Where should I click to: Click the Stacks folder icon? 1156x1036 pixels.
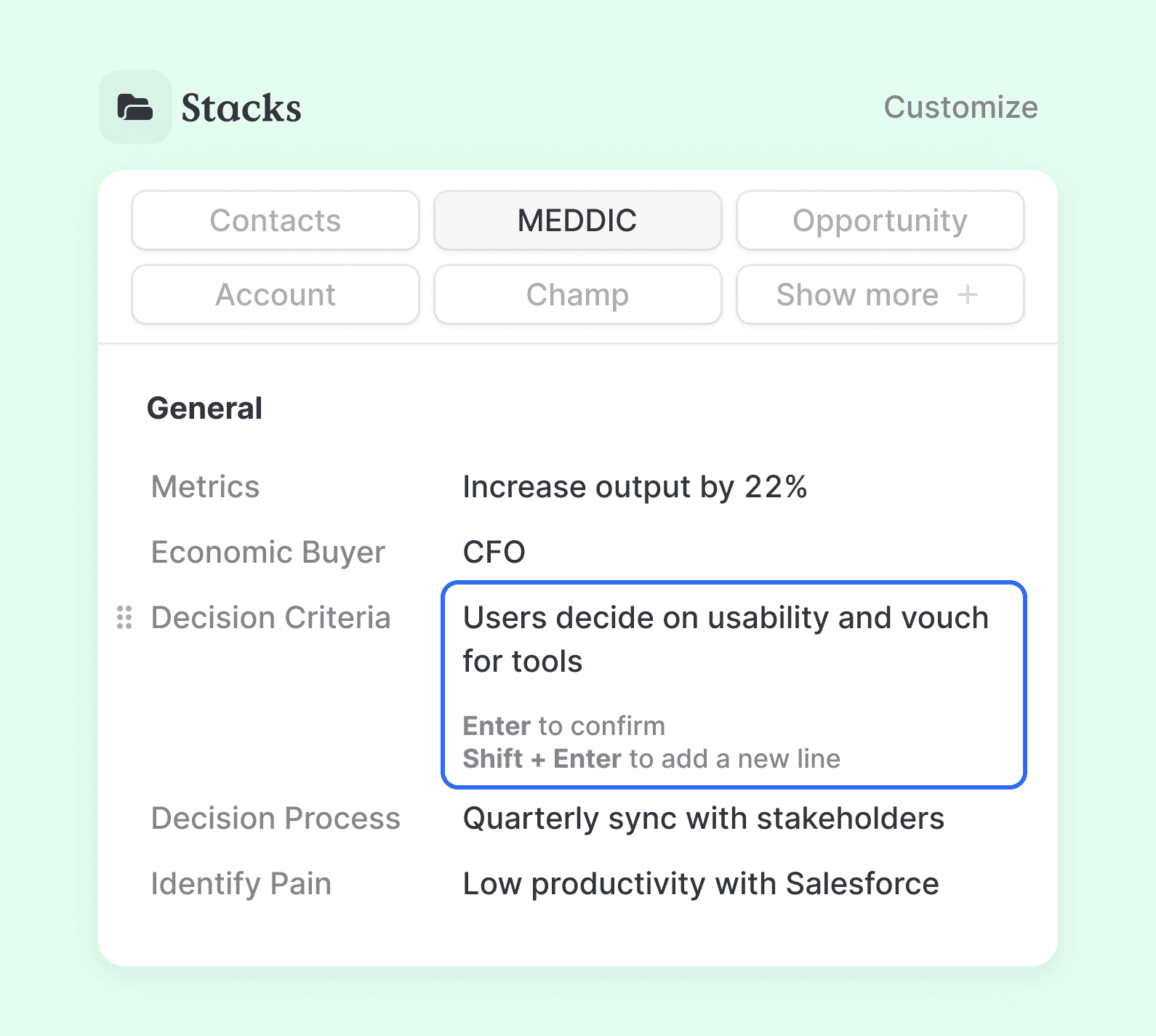pyautogui.click(x=135, y=108)
